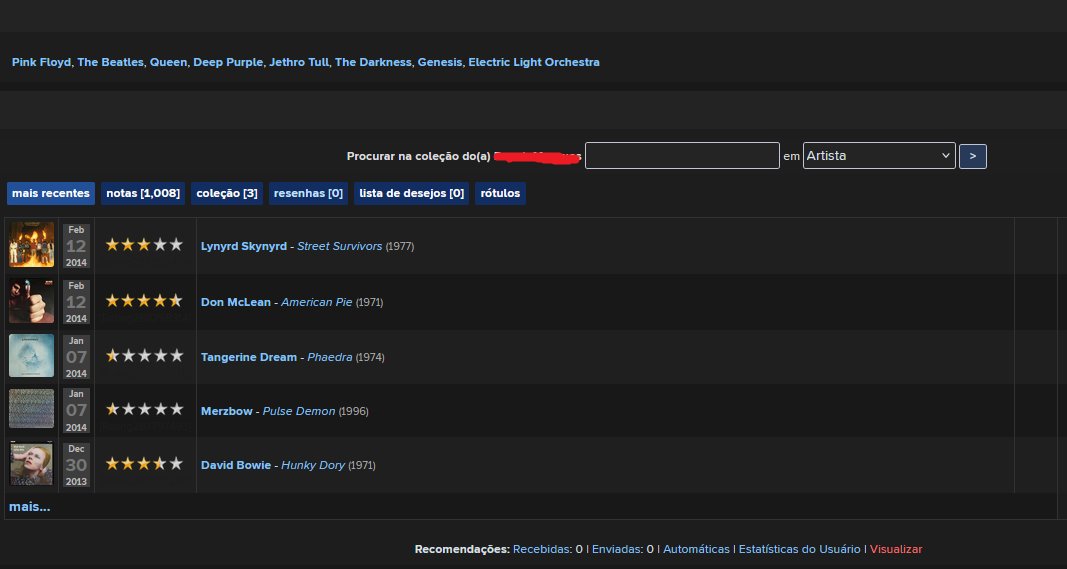Screen dimensions: 1067x569
Task: Open the Phaedra album link
Action: click(x=330, y=357)
